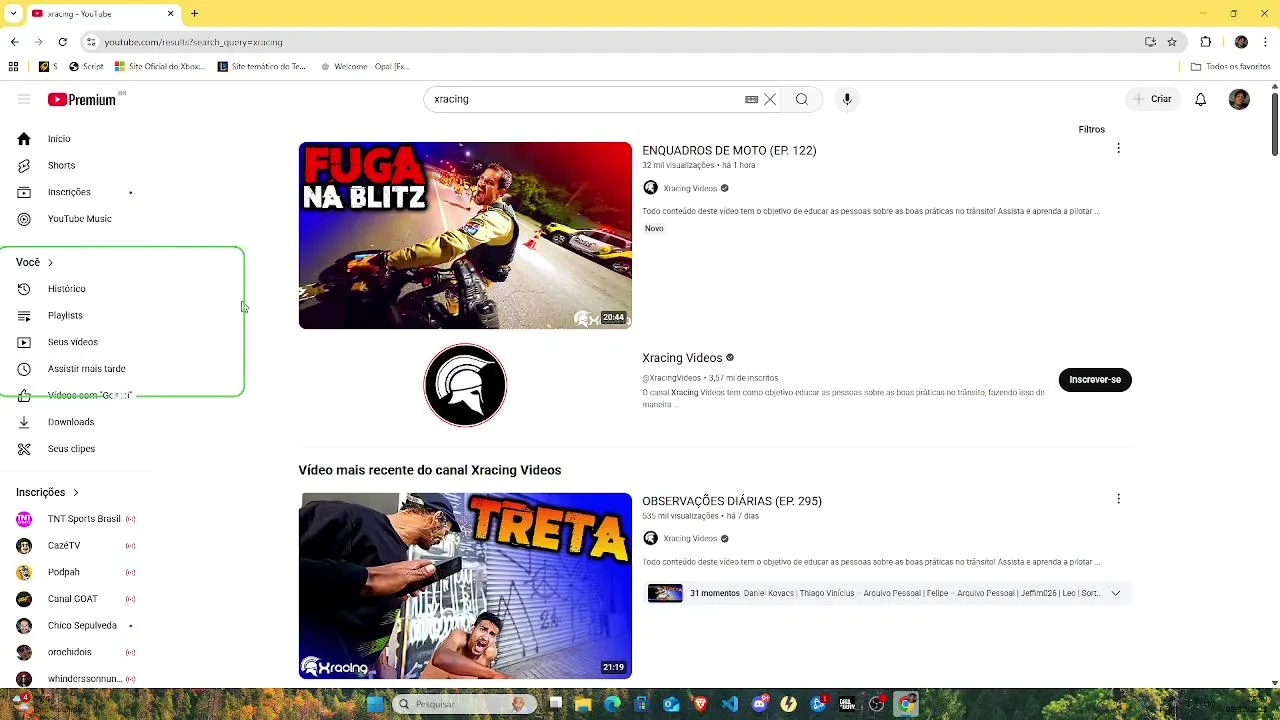Open the Chrome menu three dots

click(x=1266, y=42)
